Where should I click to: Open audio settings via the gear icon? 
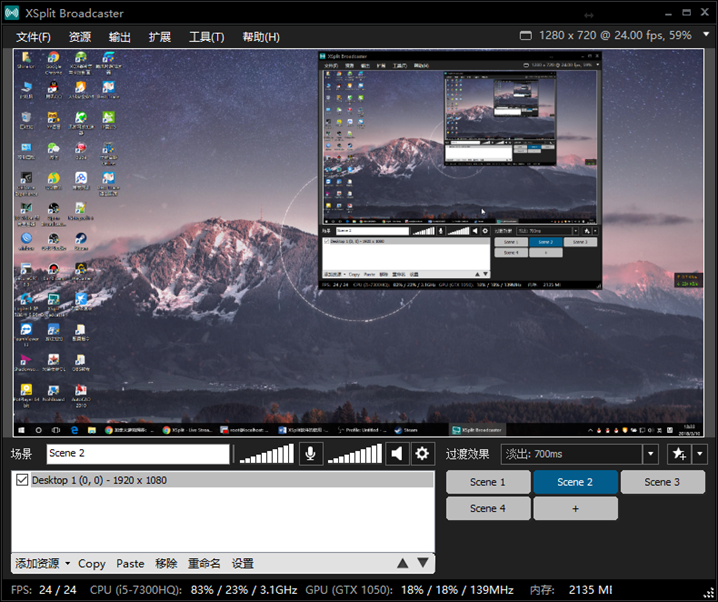422,454
